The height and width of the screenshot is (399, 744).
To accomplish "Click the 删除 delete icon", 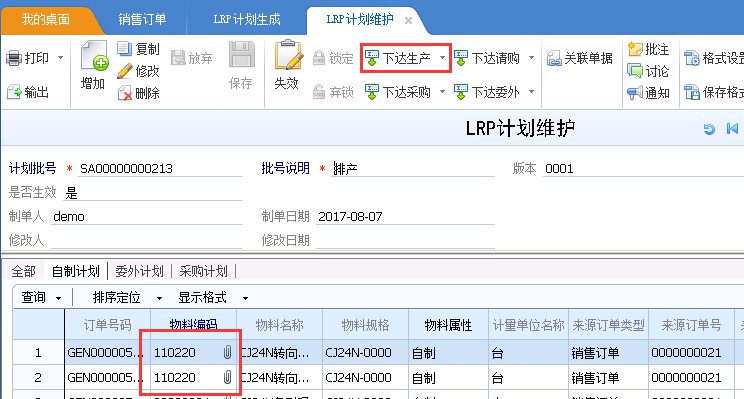I will point(124,93).
